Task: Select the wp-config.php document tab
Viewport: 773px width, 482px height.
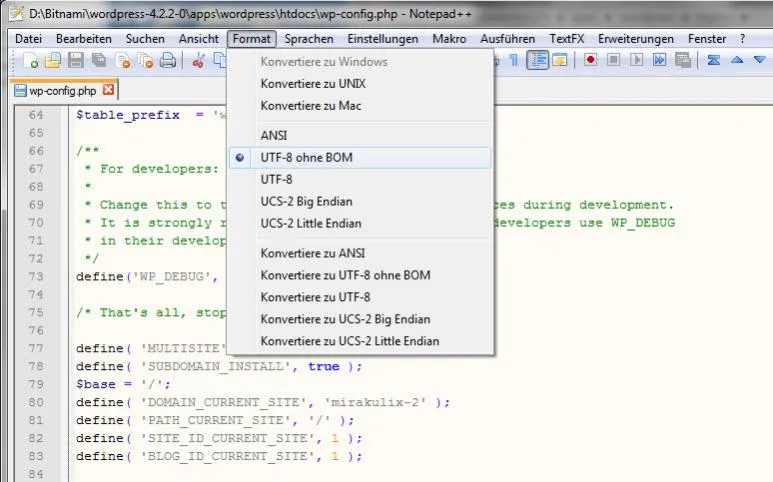Action: coord(63,91)
